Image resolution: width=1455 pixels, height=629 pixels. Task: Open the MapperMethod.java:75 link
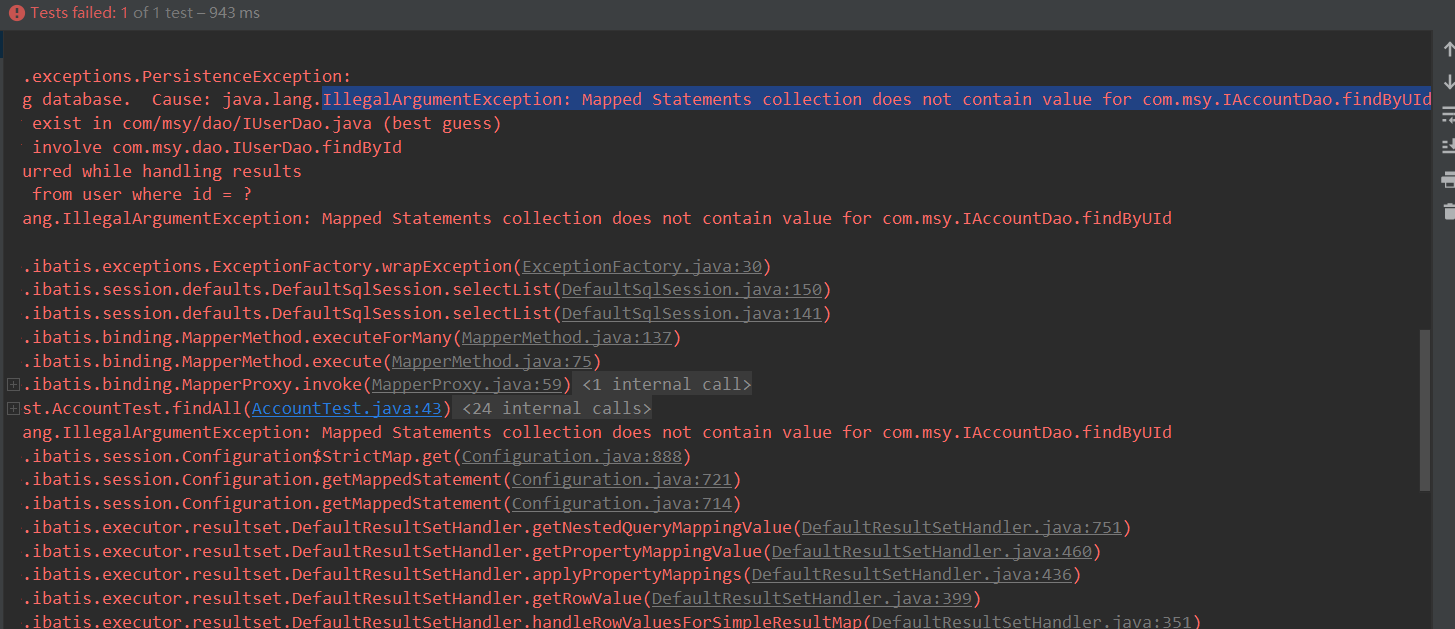click(492, 361)
